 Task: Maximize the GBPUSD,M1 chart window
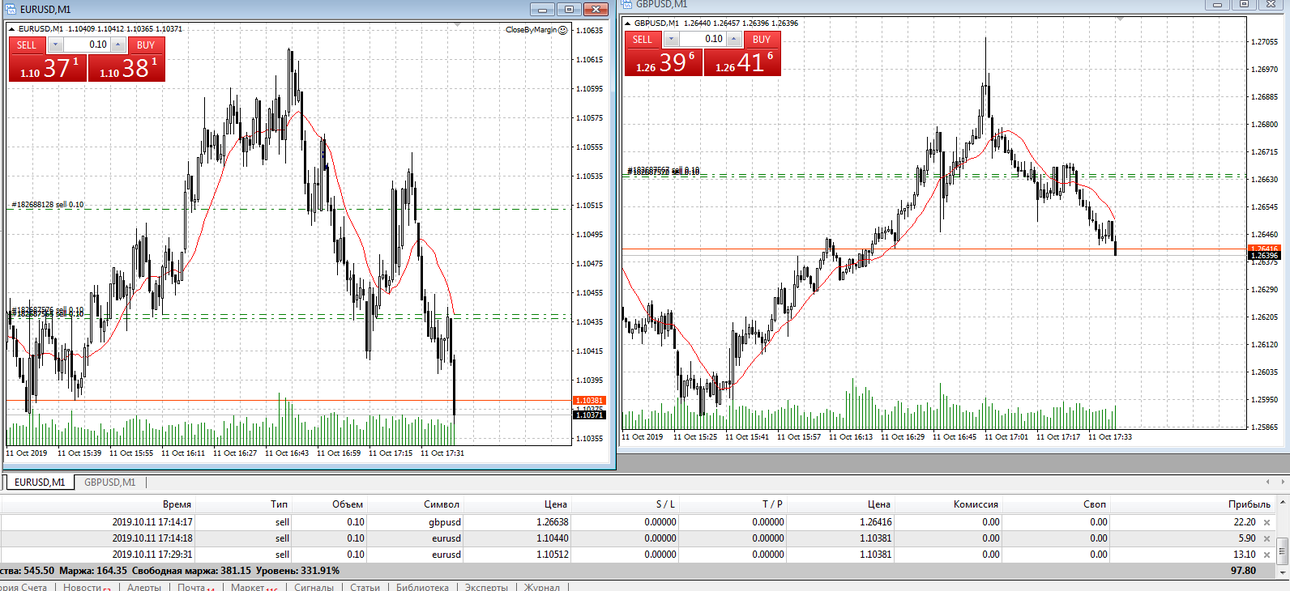[1246, 4]
